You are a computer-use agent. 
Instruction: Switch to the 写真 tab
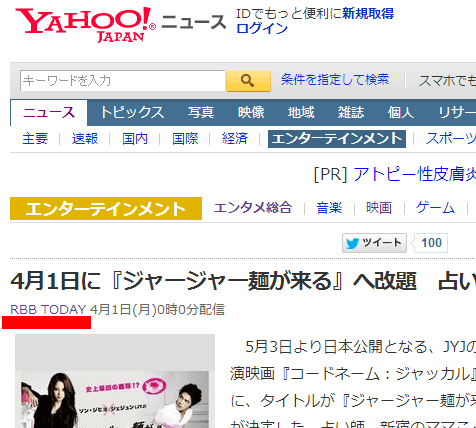201,112
